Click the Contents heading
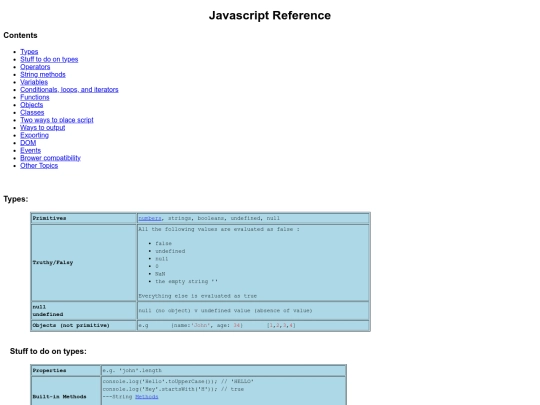540x405 pixels. 20,35
